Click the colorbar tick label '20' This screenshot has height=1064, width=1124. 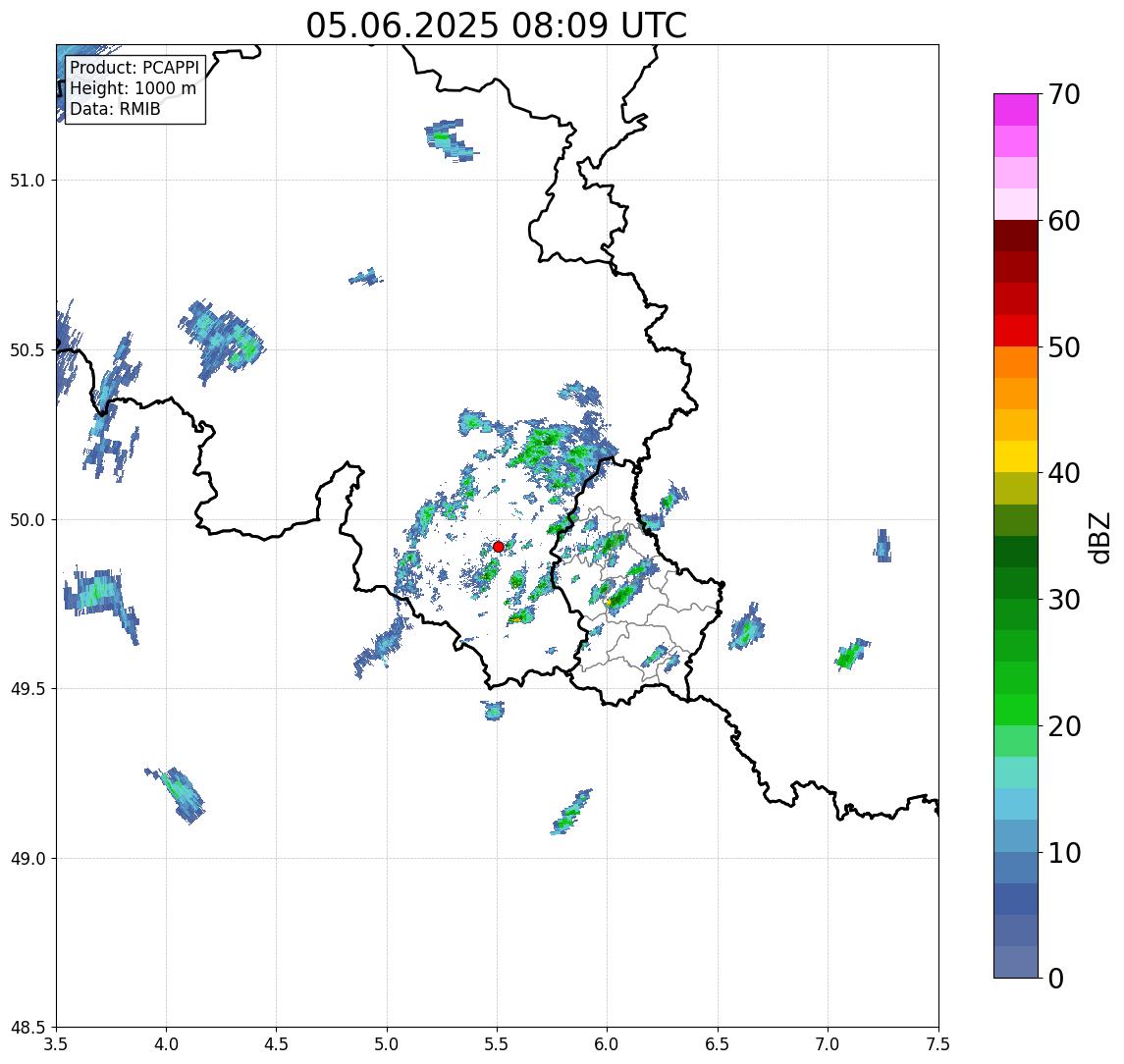pos(1063,726)
